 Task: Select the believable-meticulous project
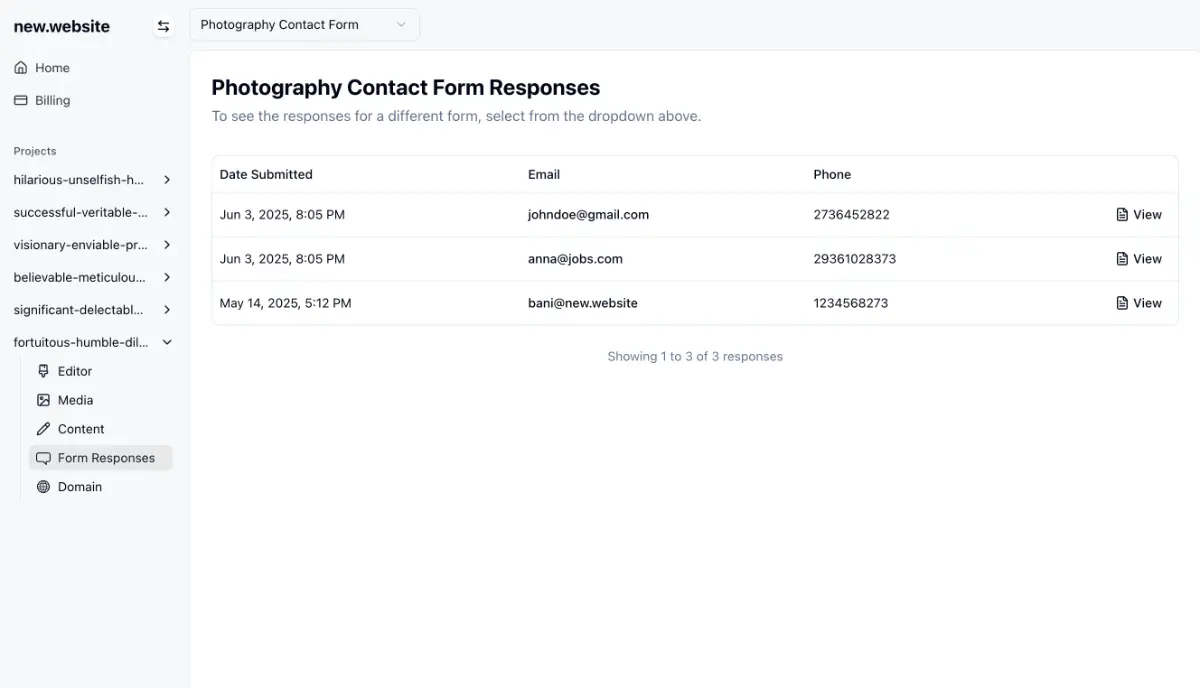80,277
